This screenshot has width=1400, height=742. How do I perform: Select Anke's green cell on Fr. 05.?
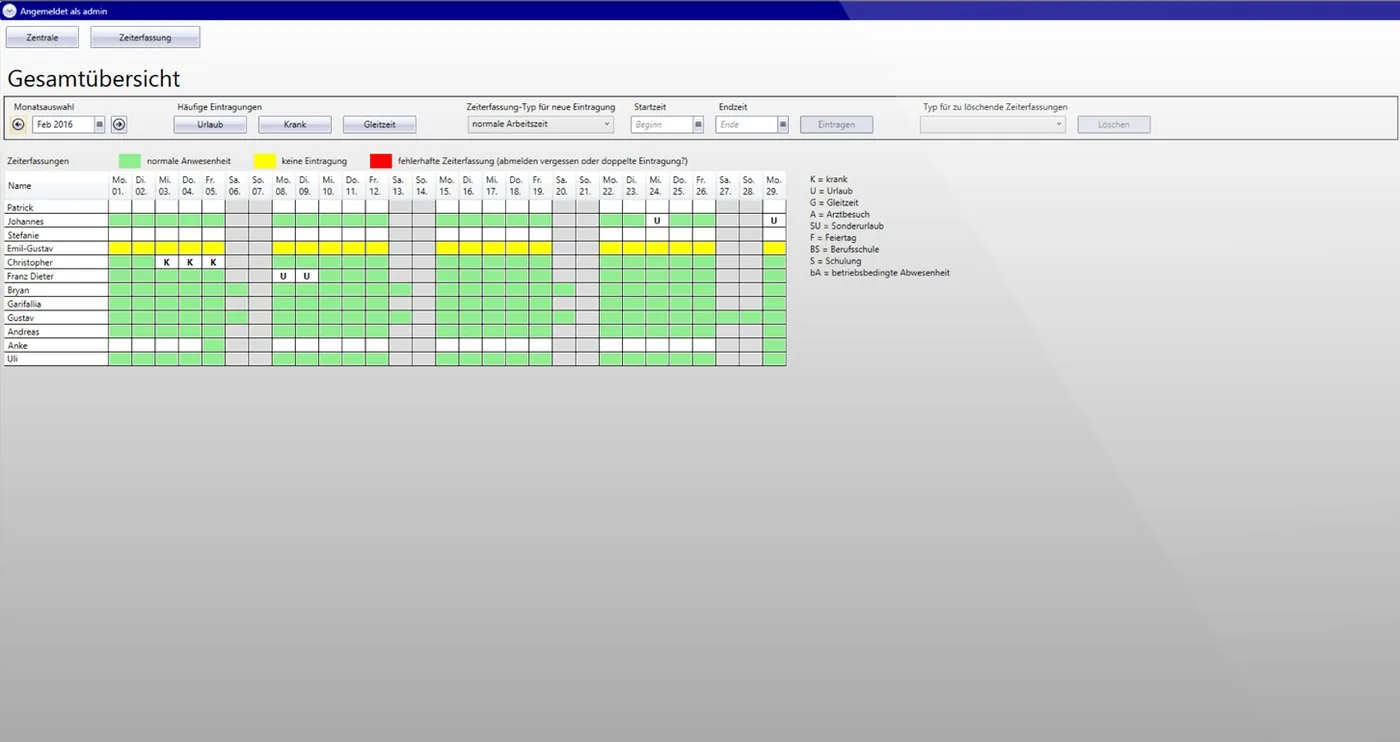pos(213,345)
